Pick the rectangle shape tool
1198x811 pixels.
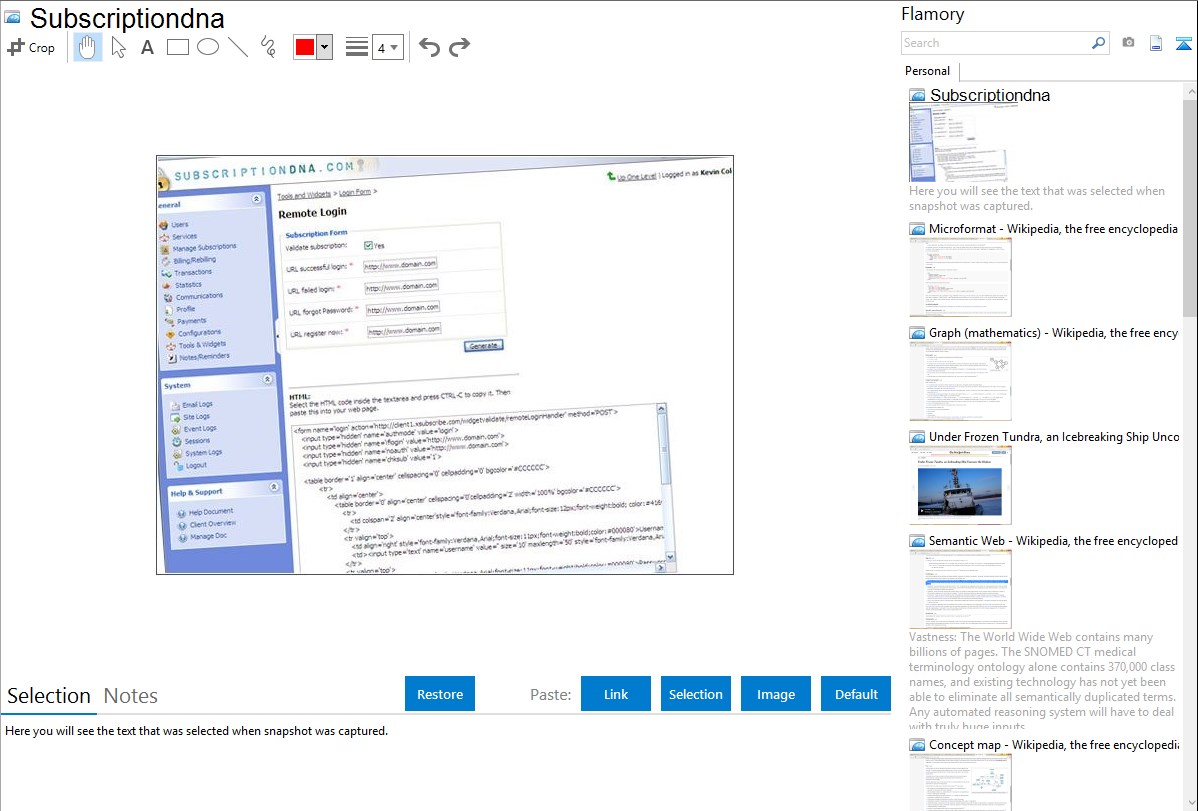177,47
